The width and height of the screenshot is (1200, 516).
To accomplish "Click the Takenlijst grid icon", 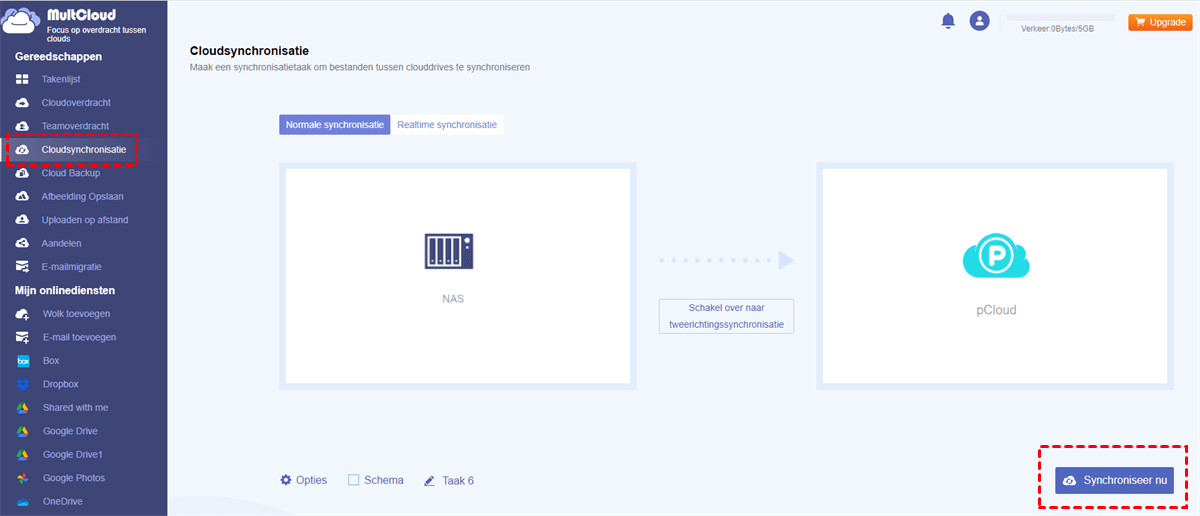I will click(22, 79).
